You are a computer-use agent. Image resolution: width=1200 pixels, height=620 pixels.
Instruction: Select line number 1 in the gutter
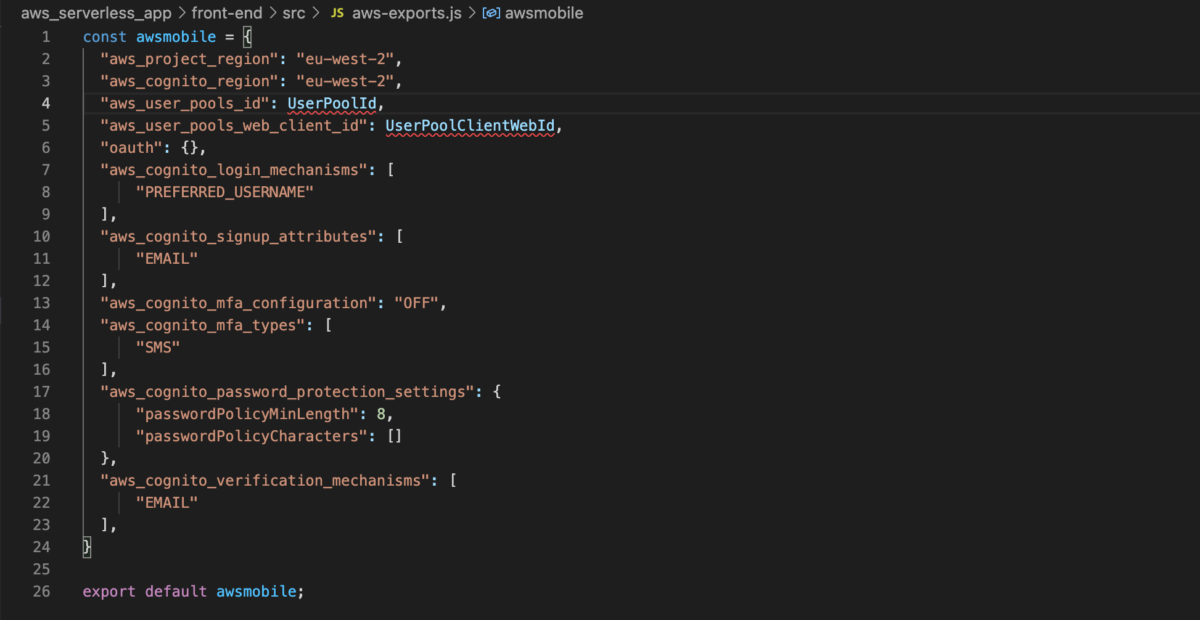45,37
